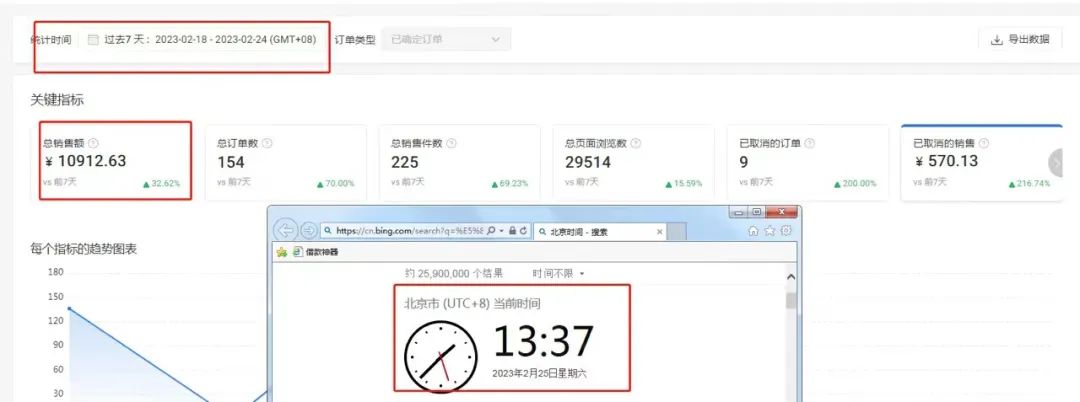Click the IE forward navigation arrow
1080x402 pixels.
click(310, 230)
